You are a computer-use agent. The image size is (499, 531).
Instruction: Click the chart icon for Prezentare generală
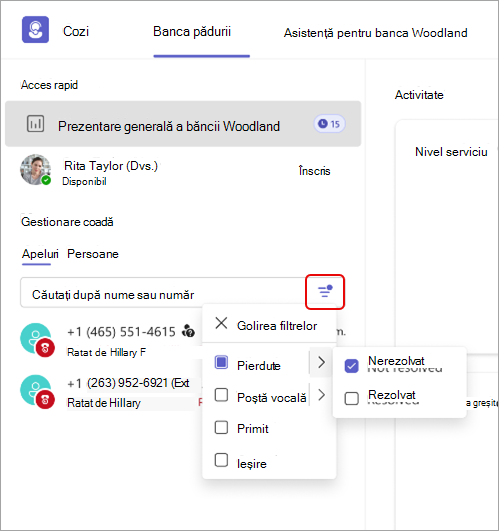(x=35, y=123)
